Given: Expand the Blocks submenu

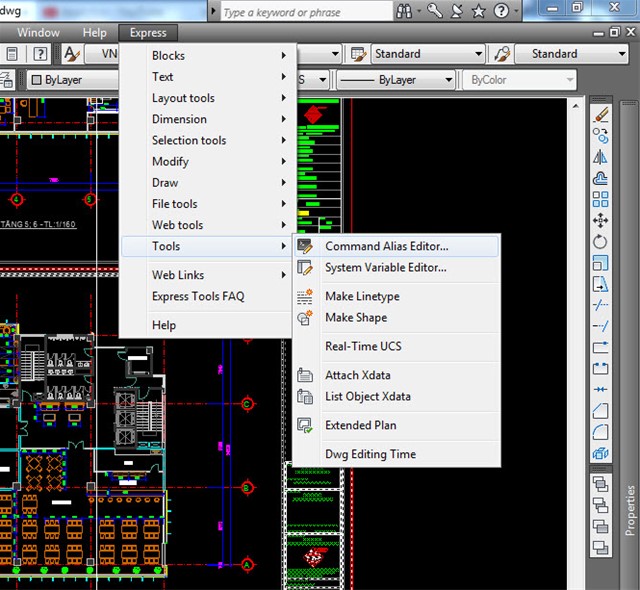Looking at the screenshot, I should [209, 55].
